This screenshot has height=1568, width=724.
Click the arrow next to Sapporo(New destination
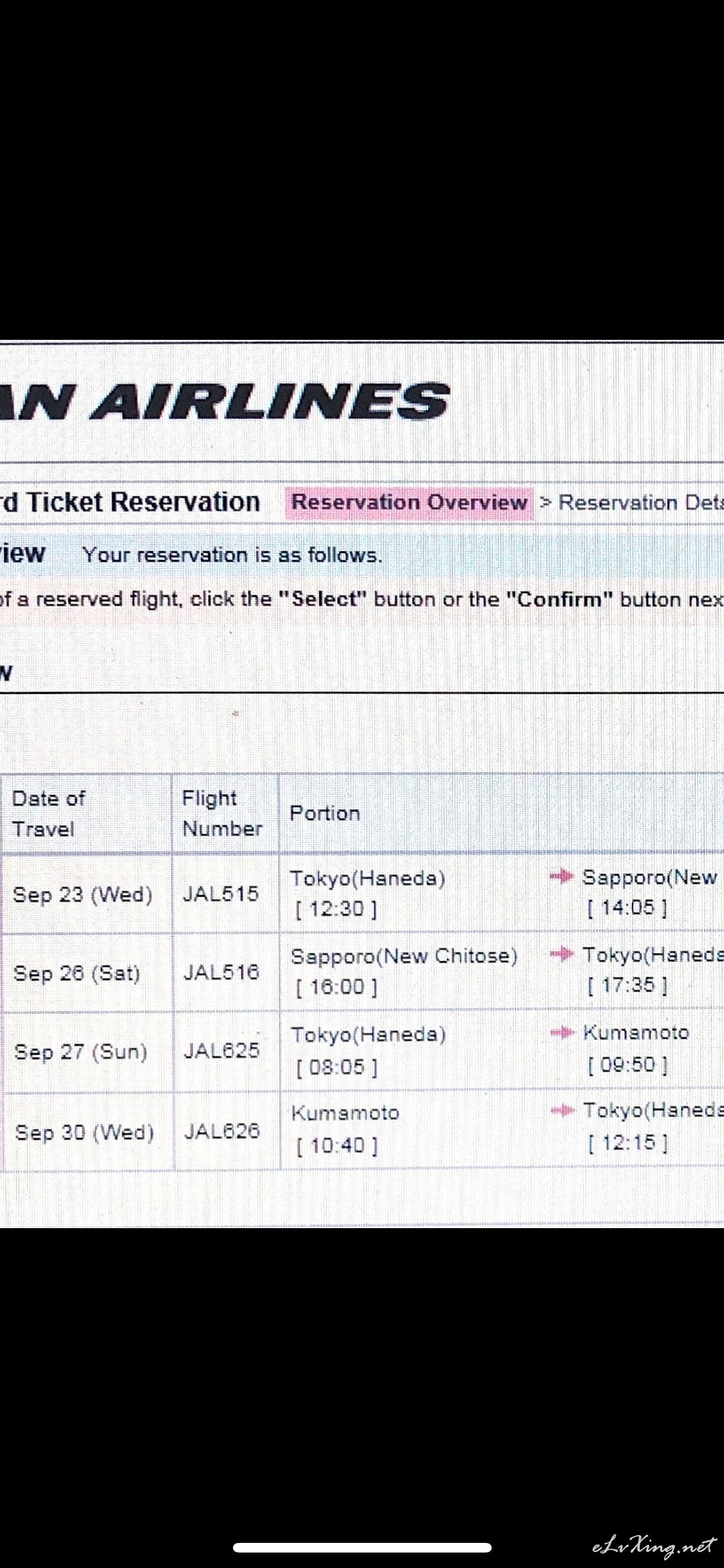tap(561, 877)
